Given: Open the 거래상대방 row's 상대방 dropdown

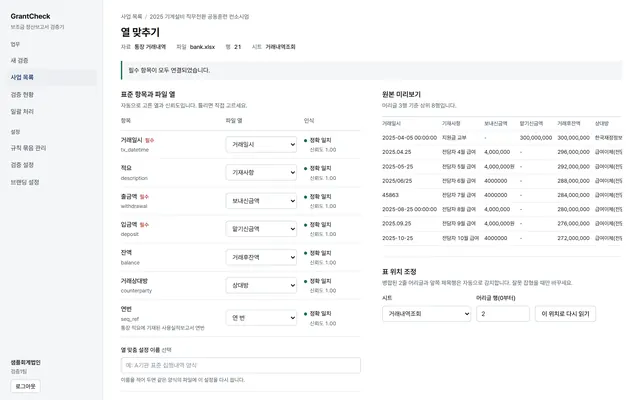Looking at the screenshot, I should click(261, 285).
